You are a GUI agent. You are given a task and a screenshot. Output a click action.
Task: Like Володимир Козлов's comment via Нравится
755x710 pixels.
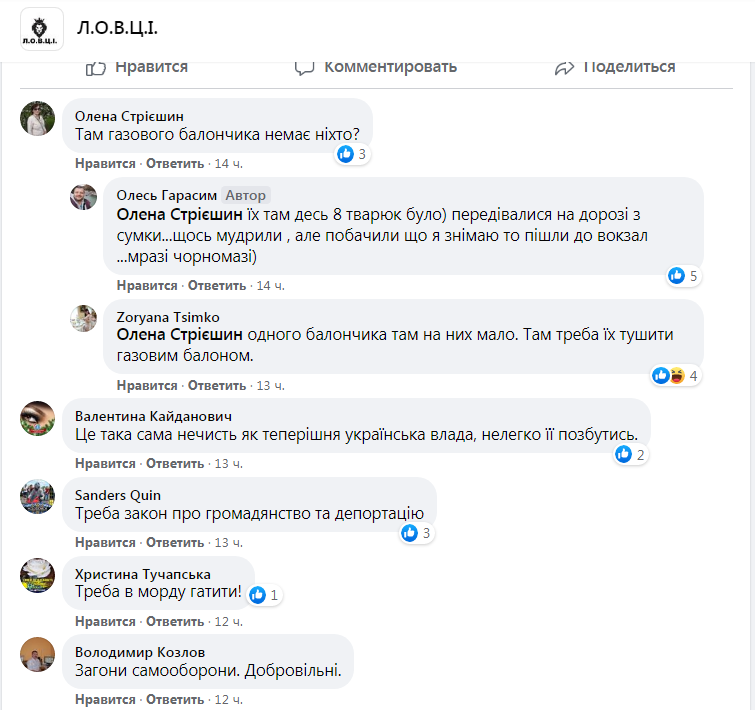[105, 699]
